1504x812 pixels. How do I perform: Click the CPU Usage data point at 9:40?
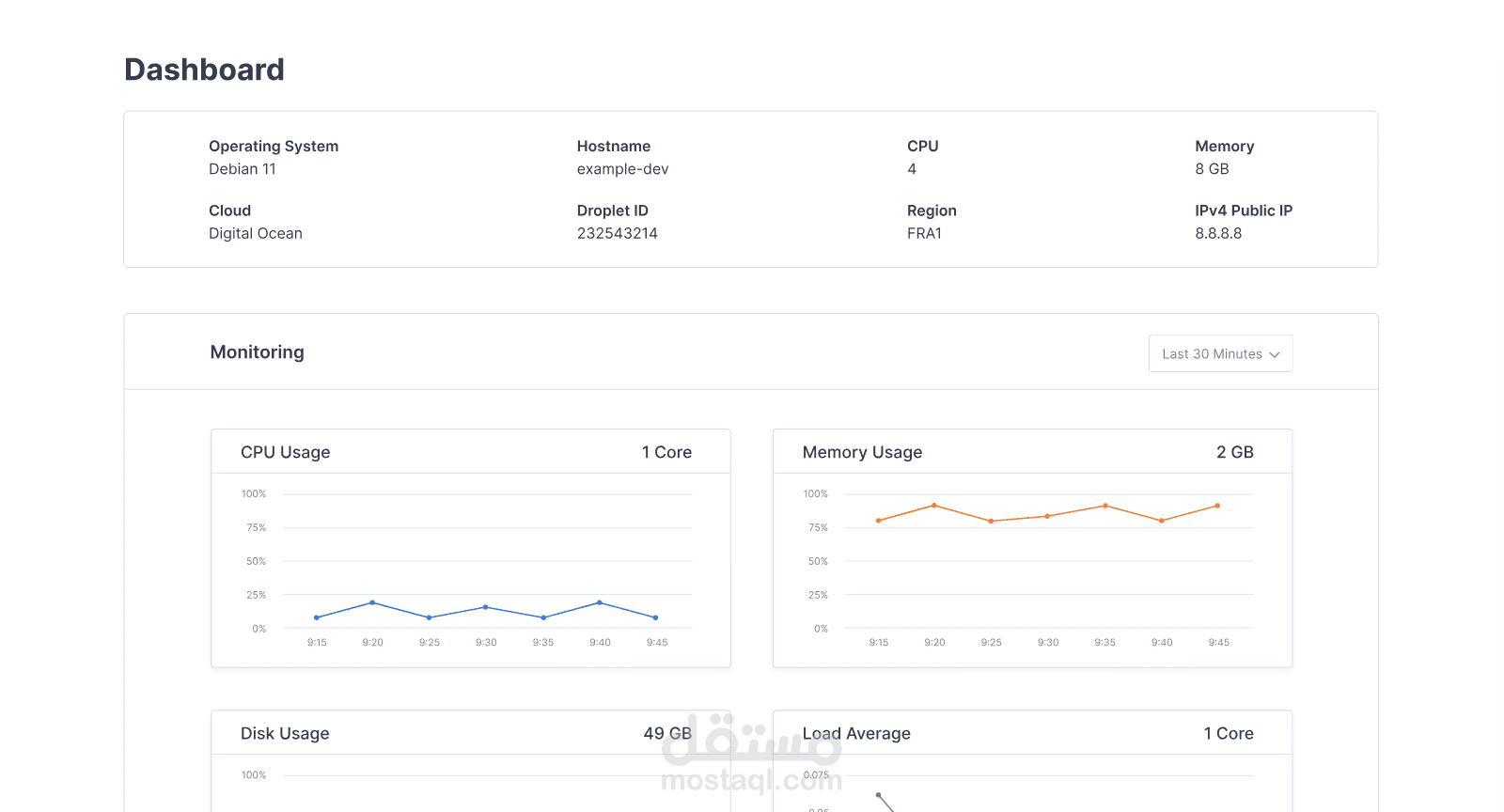click(600, 602)
